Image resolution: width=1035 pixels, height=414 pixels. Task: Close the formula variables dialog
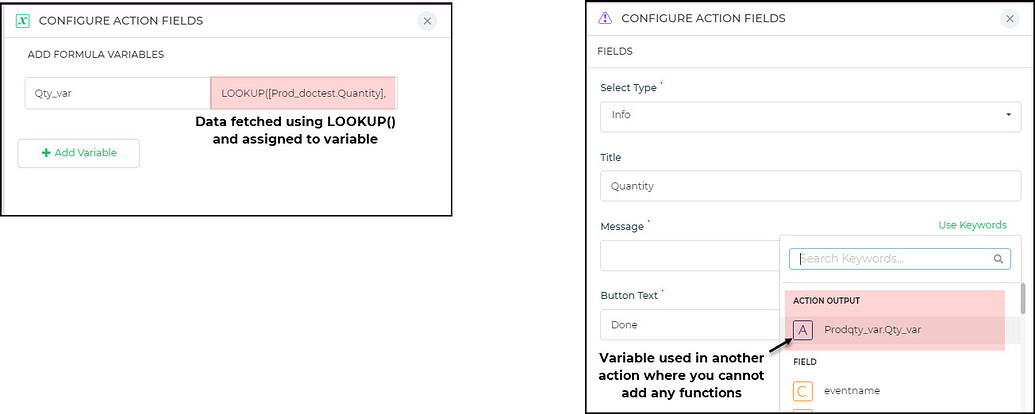(427, 21)
